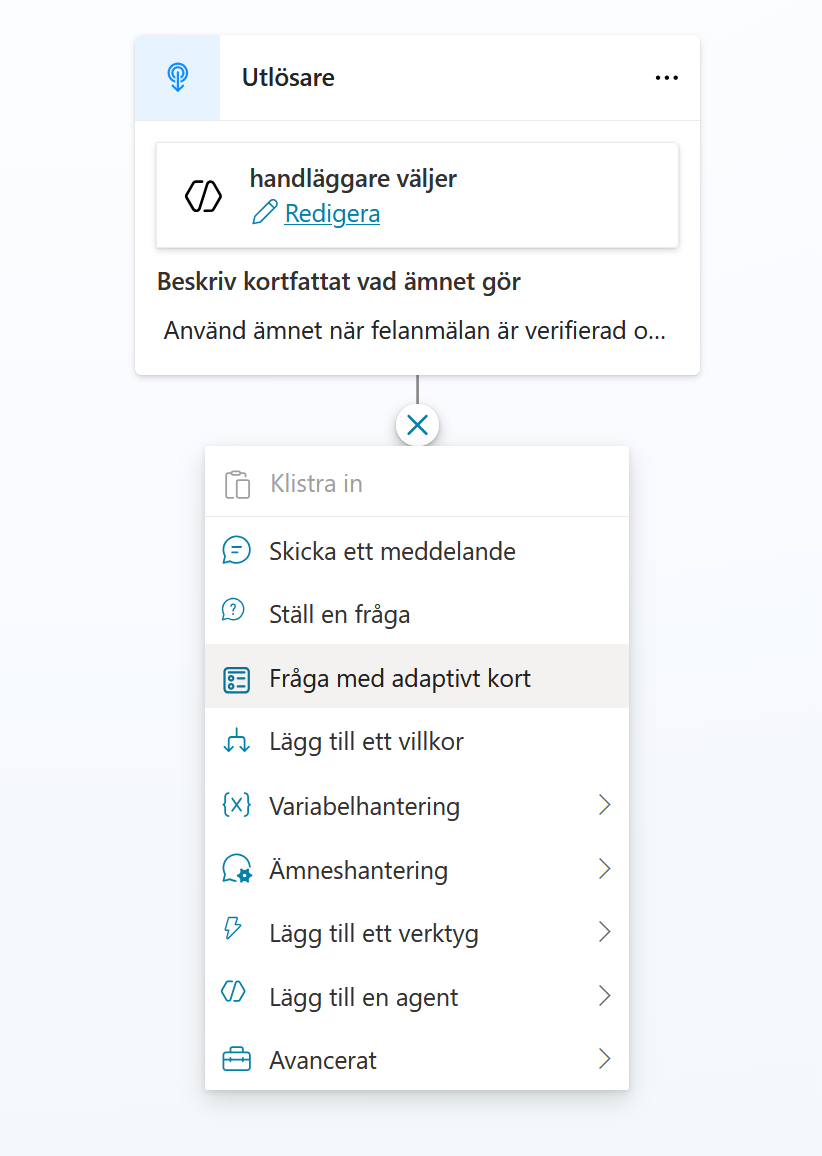822x1156 pixels.
Task: Open the Ämneshantering menu entry
Action: coord(417,869)
